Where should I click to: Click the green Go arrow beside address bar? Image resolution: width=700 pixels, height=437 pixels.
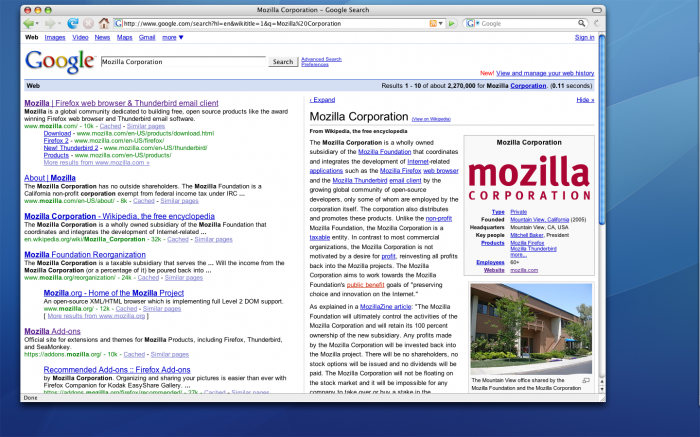coord(452,23)
